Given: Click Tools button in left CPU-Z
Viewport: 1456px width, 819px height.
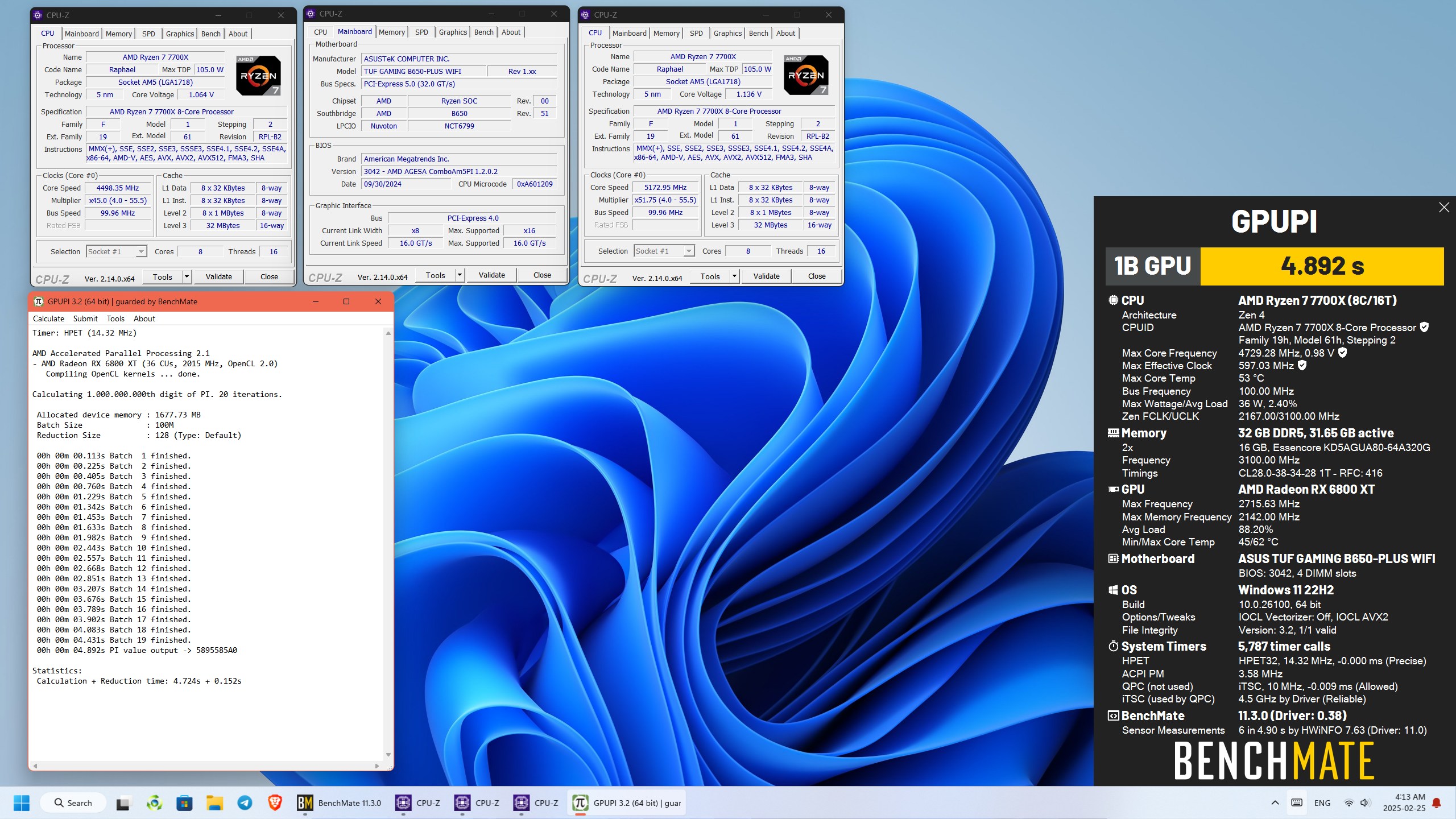Looking at the screenshot, I should (162, 277).
